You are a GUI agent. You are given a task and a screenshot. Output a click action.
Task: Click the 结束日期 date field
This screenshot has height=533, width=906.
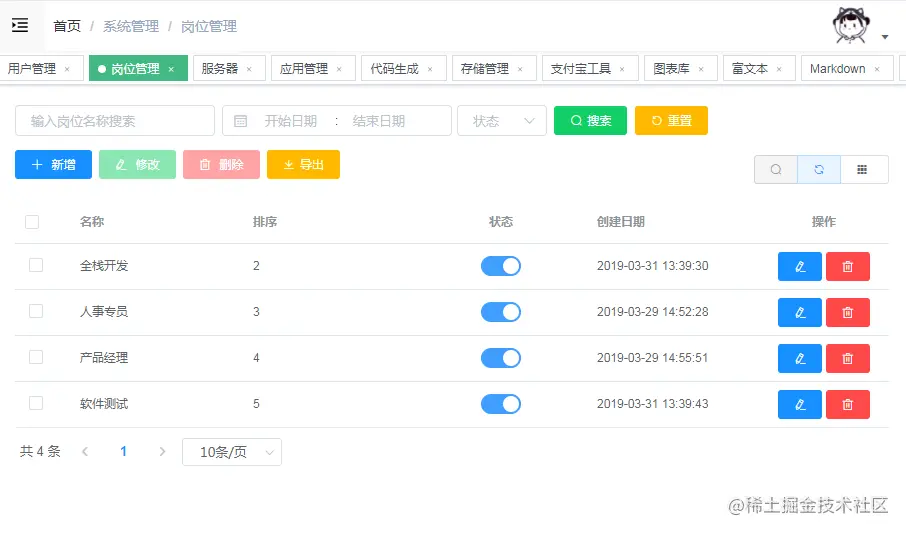coord(379,121)
